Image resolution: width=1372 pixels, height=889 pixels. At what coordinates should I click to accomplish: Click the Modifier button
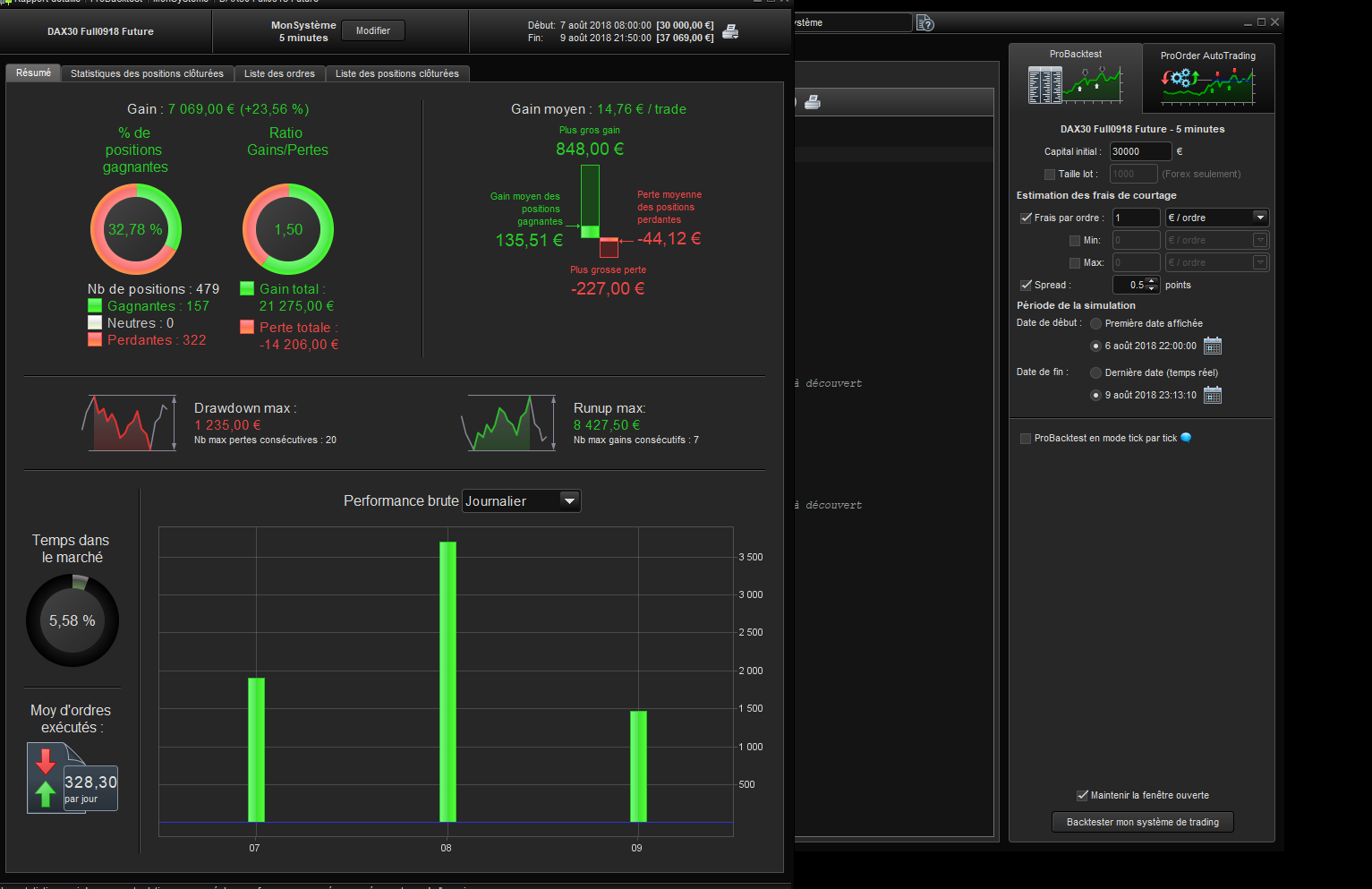click(x=373, y=30)
